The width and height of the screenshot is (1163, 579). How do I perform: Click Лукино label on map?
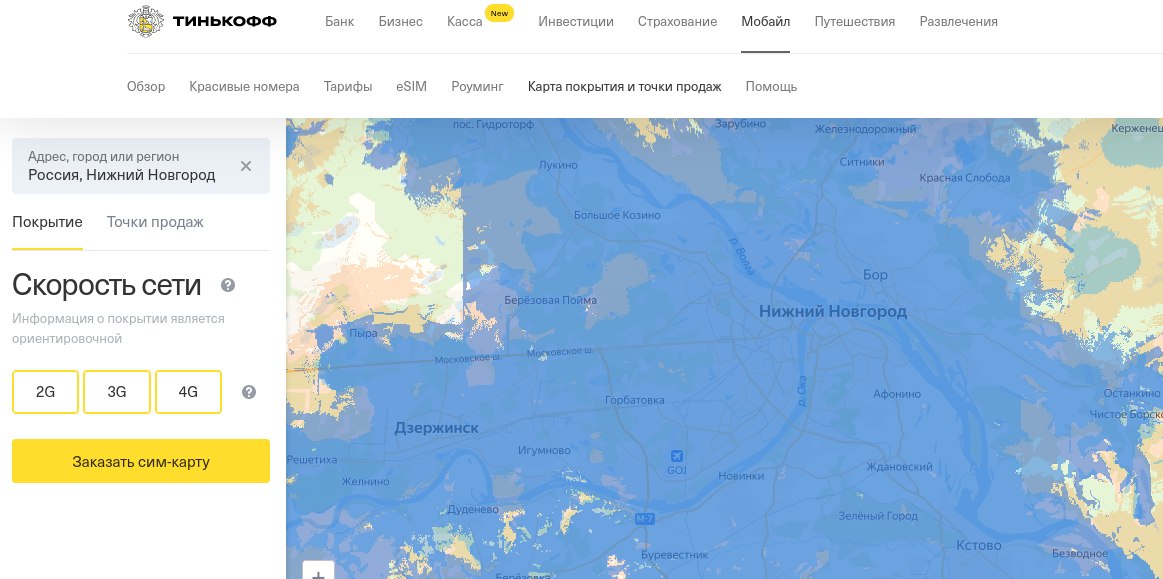coord(558,165)
